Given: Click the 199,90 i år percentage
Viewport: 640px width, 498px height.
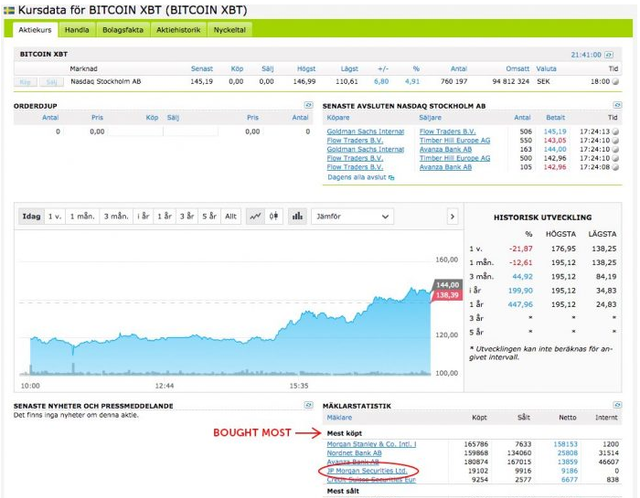Looking at the screenshot, I should [520, 291].
